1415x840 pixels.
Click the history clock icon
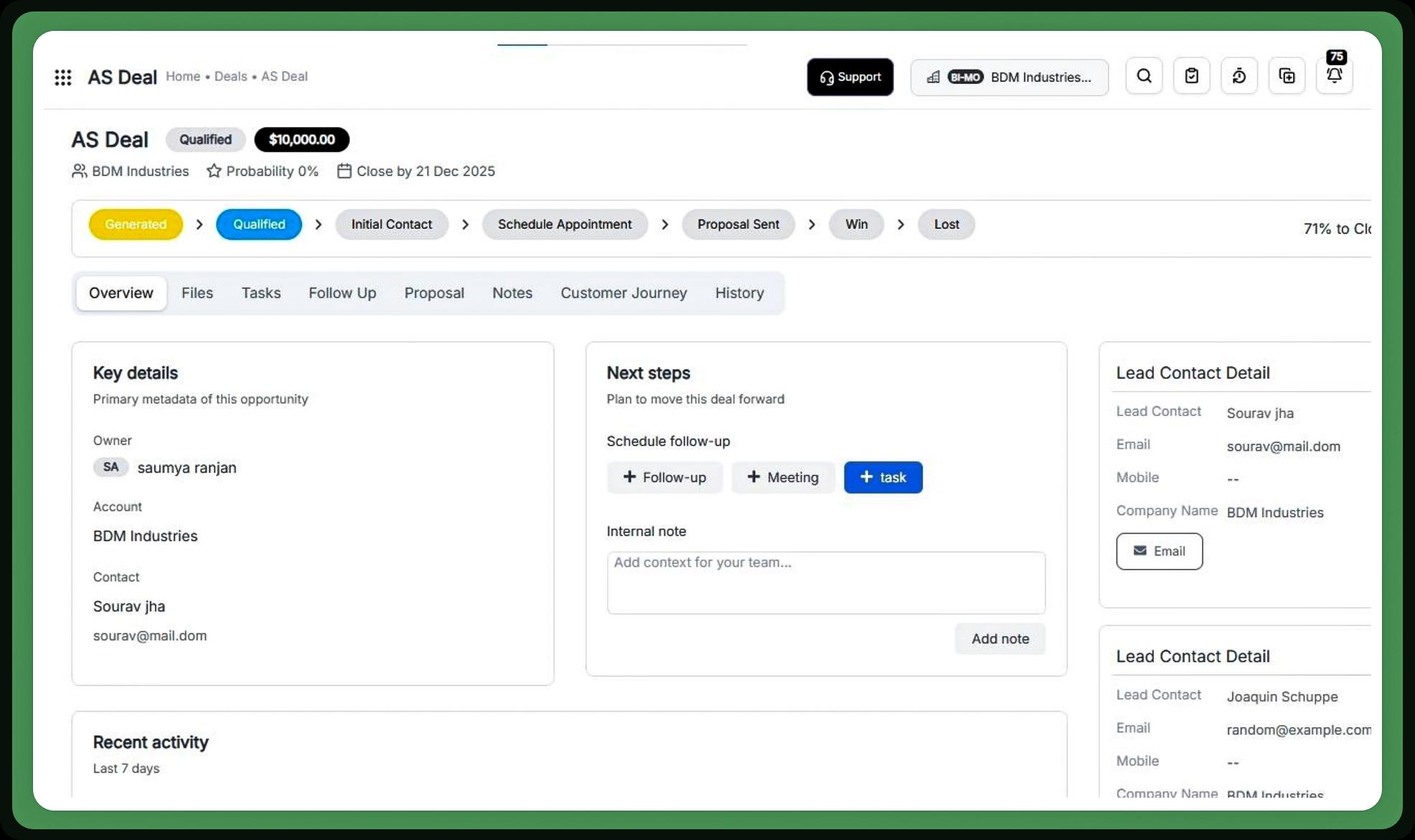click(x=1239, y=76)
